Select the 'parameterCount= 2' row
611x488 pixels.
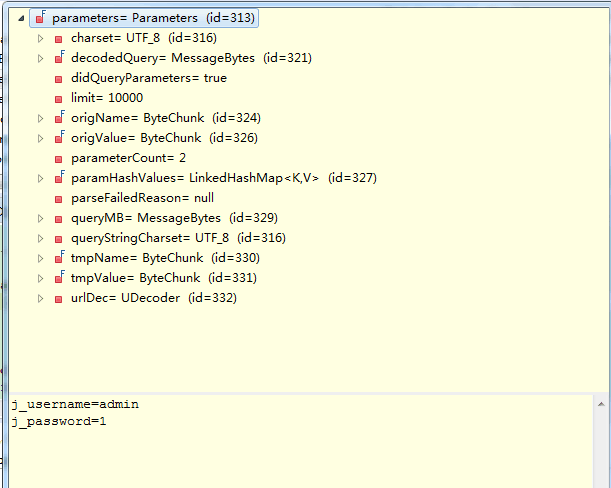pyautogui.click(x=129, y=158)
